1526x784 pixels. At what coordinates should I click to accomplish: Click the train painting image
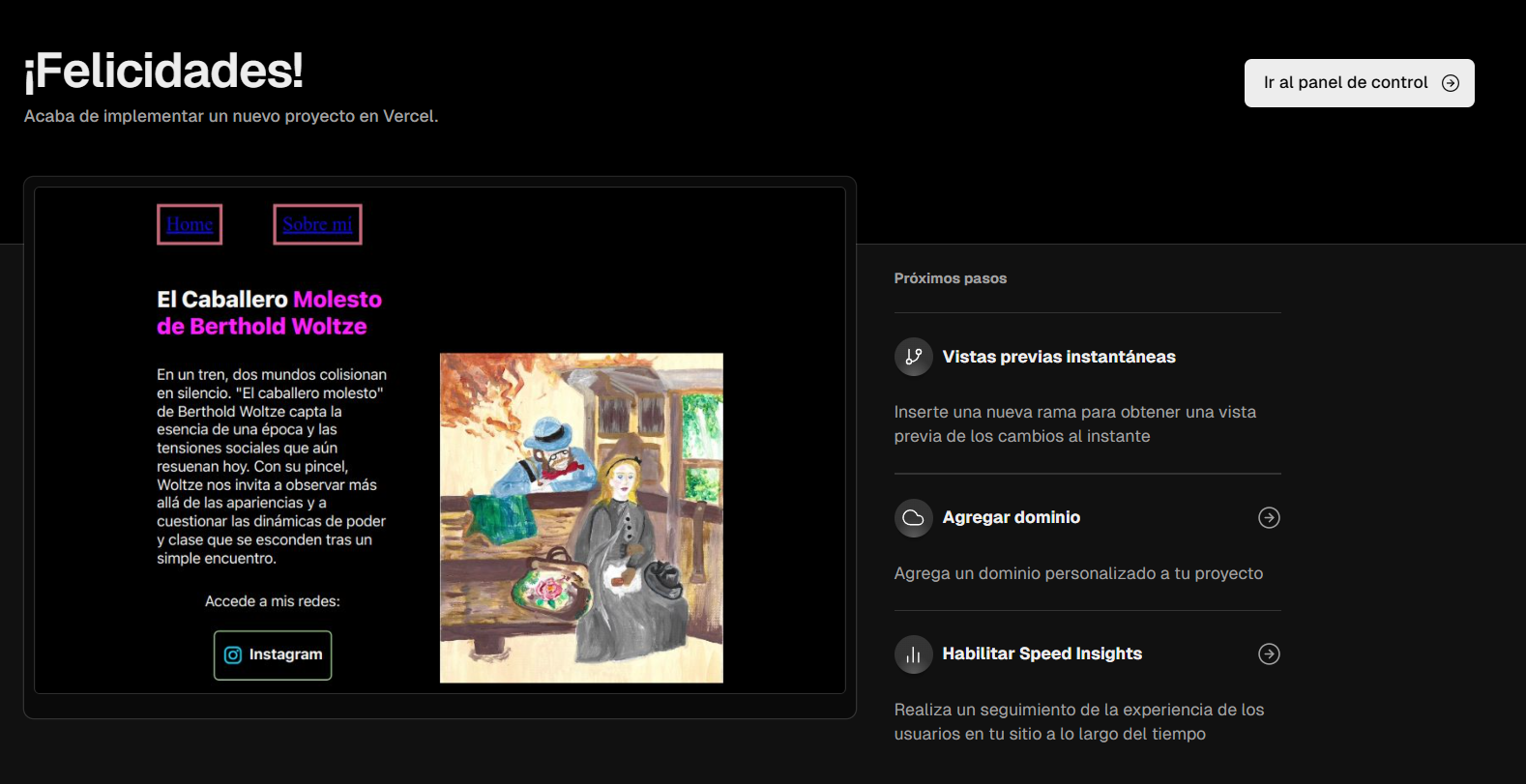(581, 518)
